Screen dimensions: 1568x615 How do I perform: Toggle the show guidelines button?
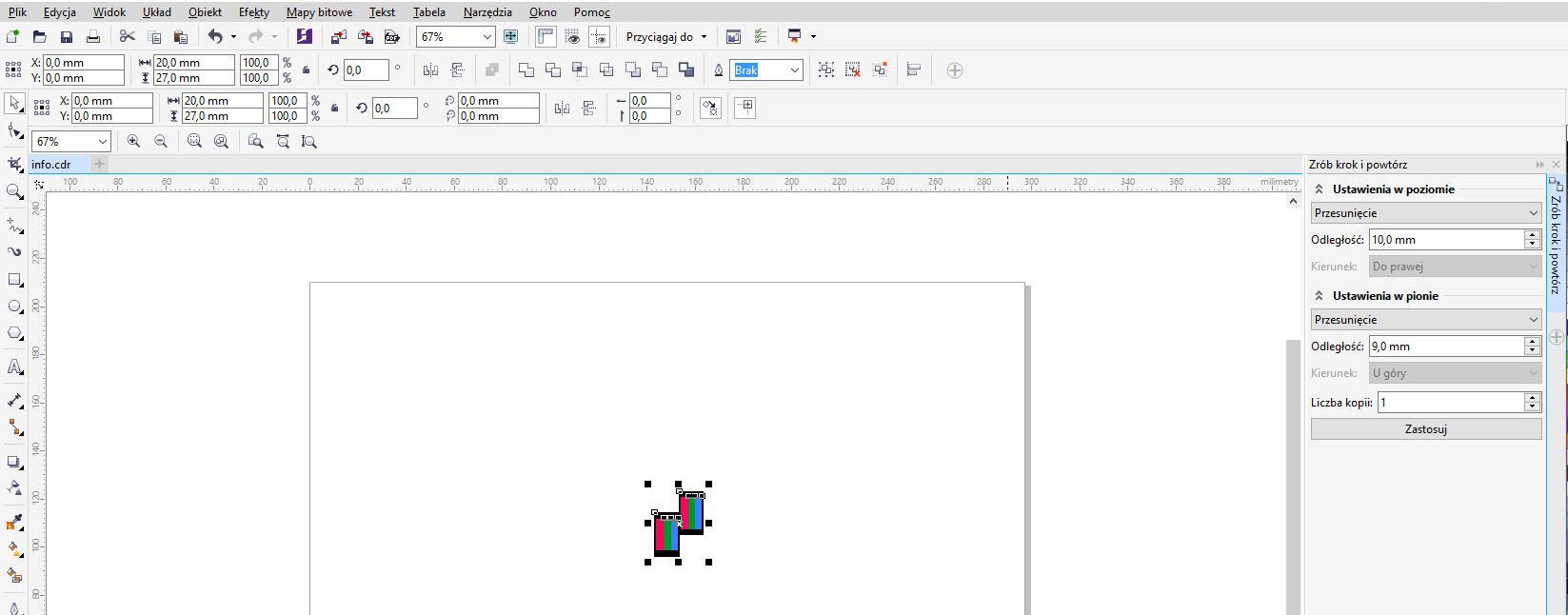(x=599, y=37)
